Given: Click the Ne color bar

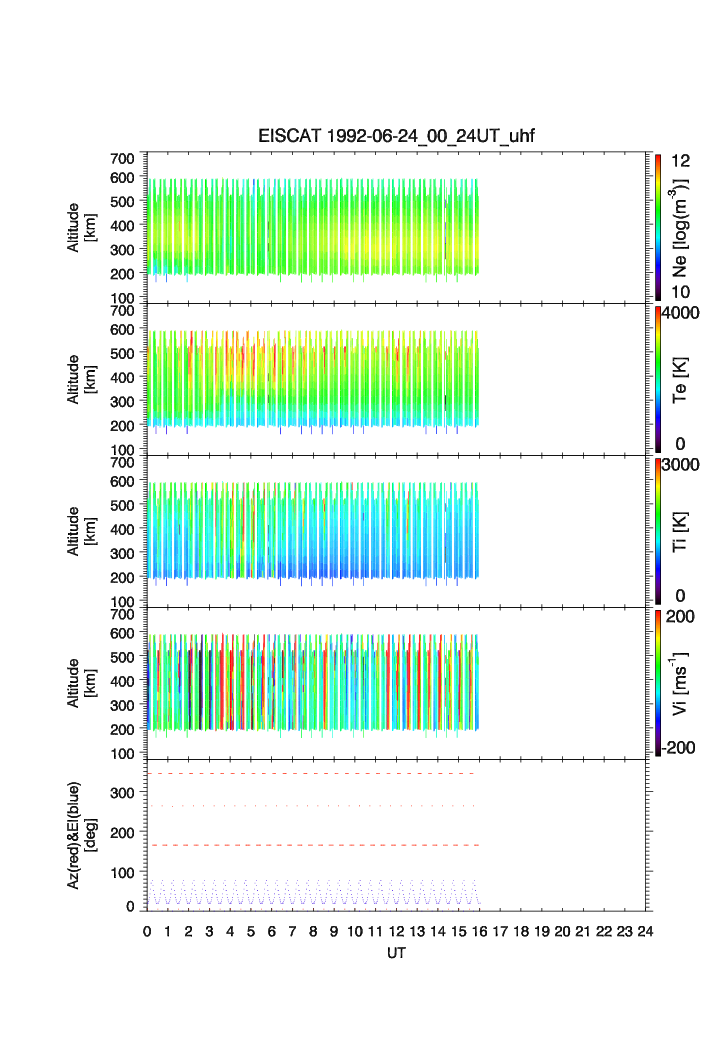Looking at the screenshot, I should coord(658,227).
